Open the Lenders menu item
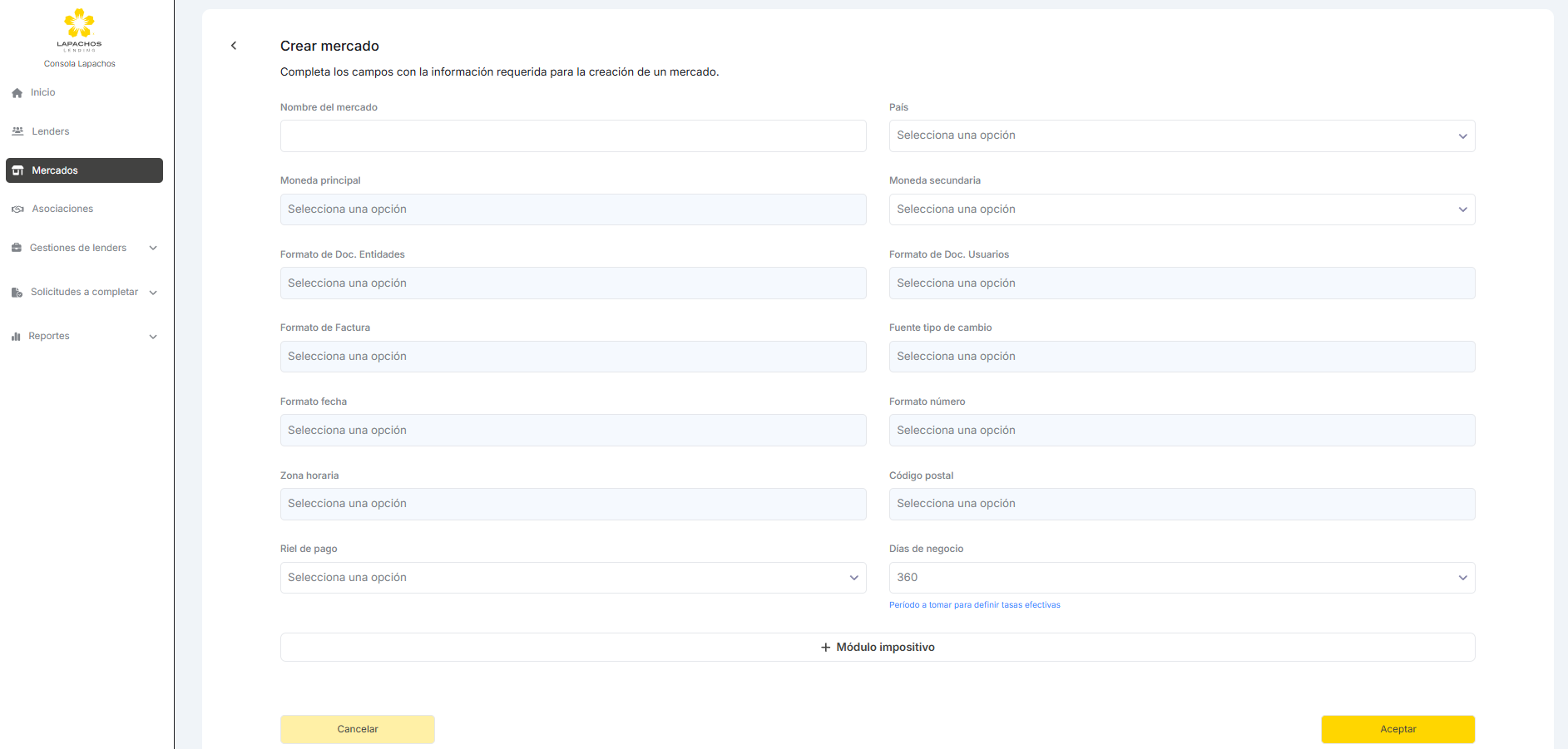This screenshot has width=1568, height=749. tap(51, 131)
